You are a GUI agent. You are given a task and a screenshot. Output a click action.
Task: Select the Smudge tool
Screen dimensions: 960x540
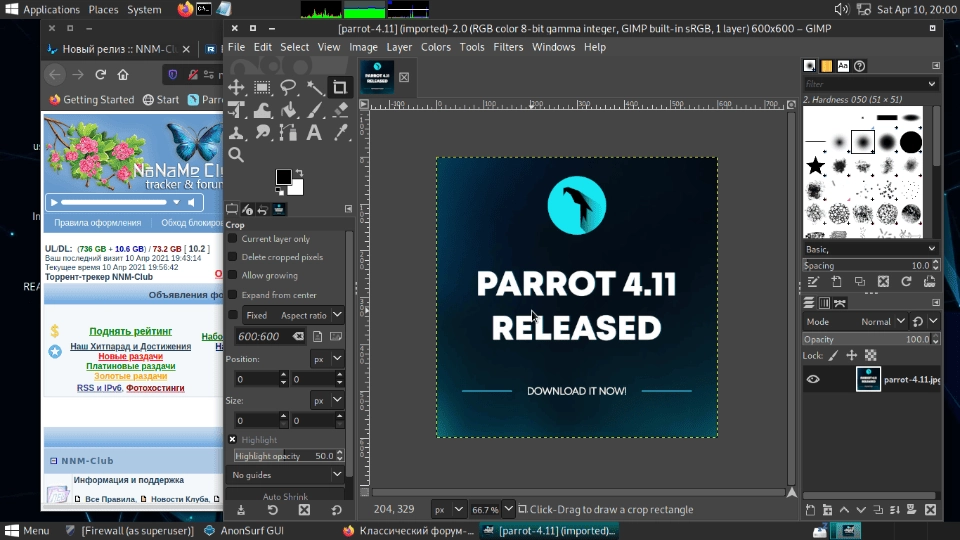pyautogui.click(x=262, y=132)
